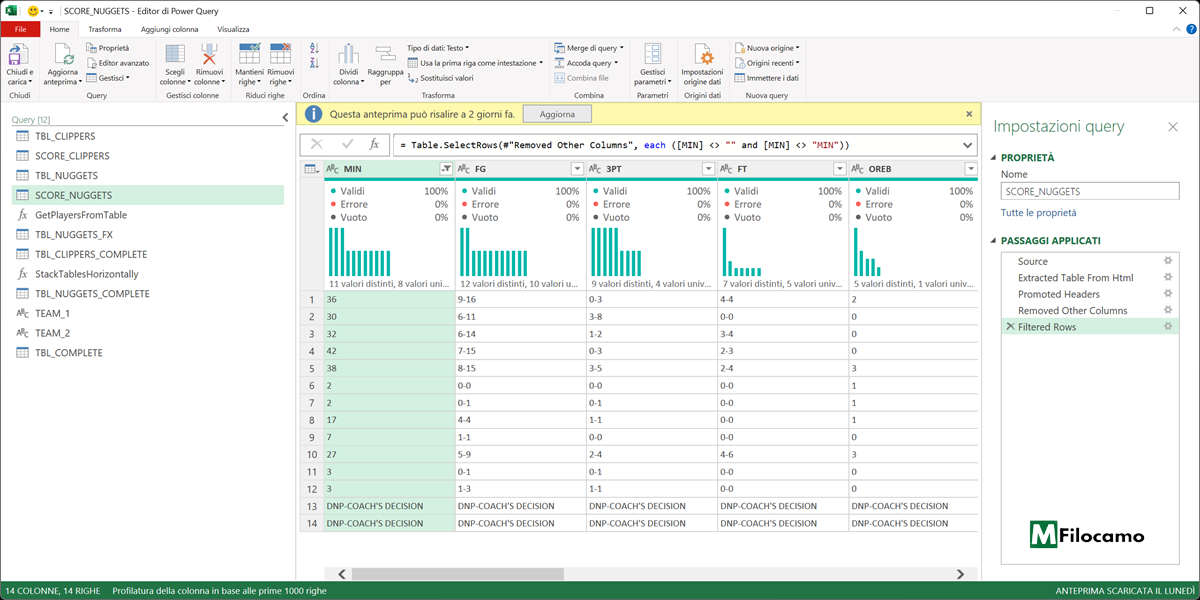
Task: Open the FT column filter dropdown
Action: [839, 169]
